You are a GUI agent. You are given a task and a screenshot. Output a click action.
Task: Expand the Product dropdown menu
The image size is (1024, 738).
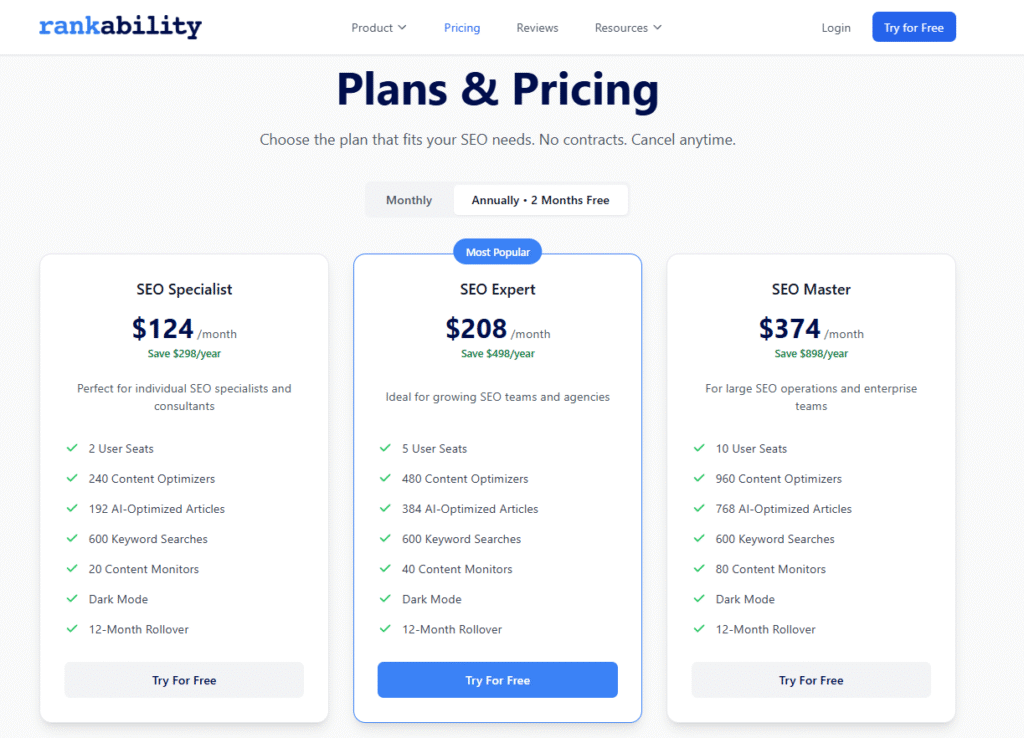(378, 28)
